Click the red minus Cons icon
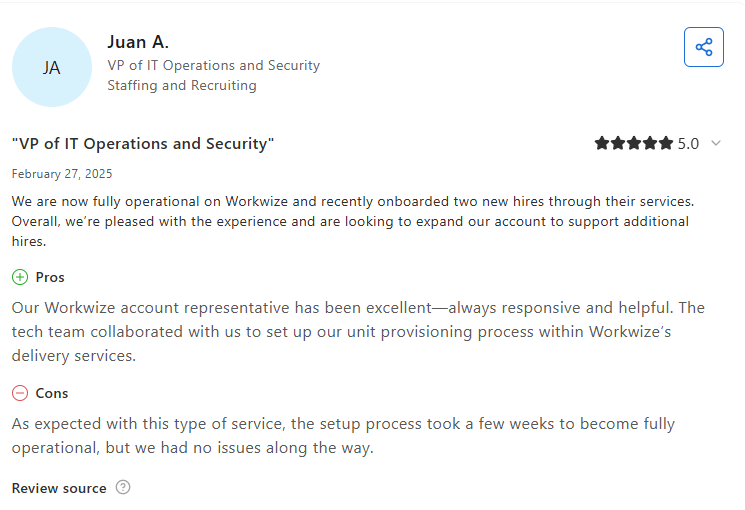This screenshot has width=745, height=510. coord(20,393)
